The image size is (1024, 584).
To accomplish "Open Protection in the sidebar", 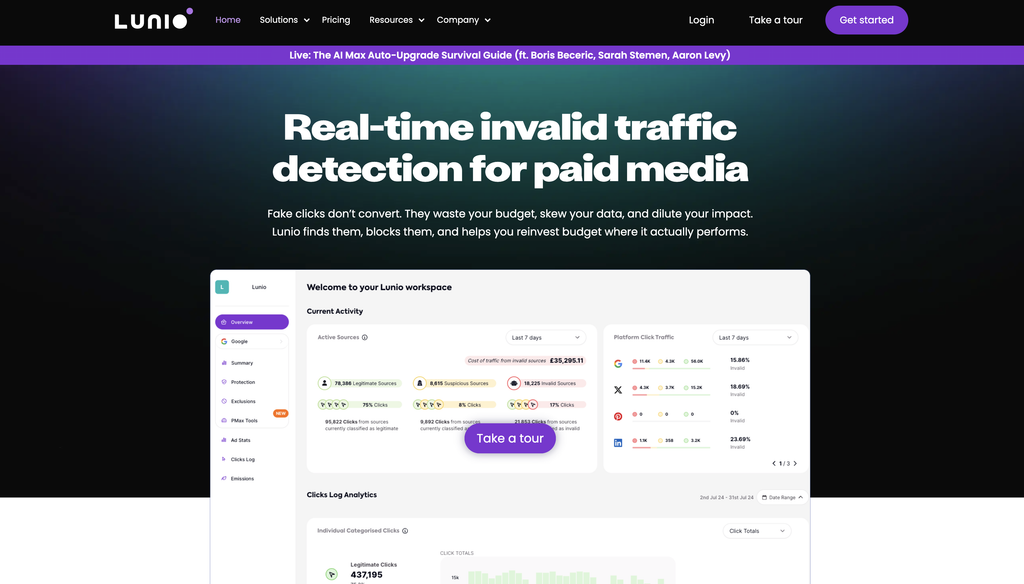I will click(x=243, y=382).
